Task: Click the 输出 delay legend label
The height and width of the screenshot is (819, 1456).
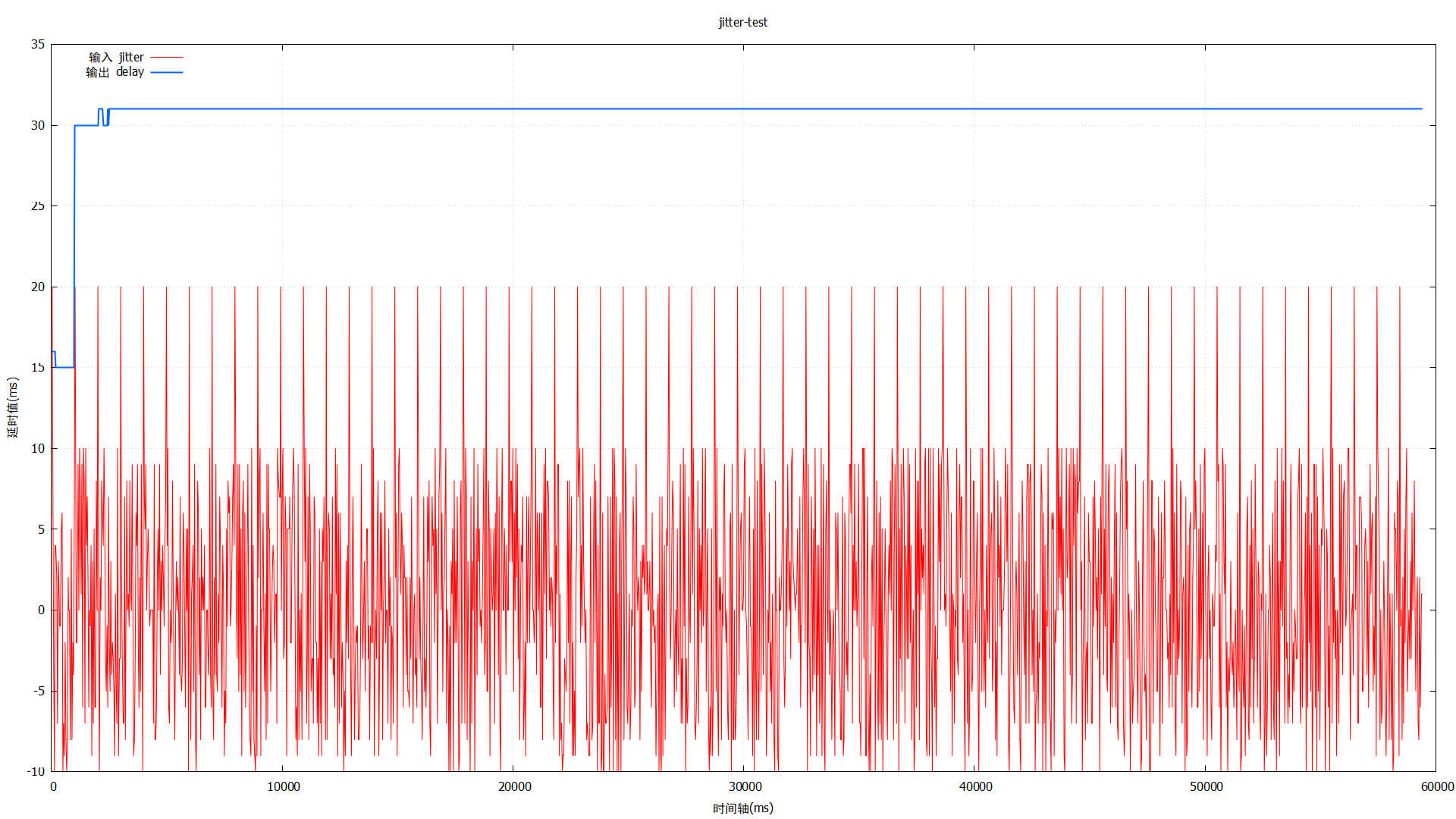Action: (115, 72)
